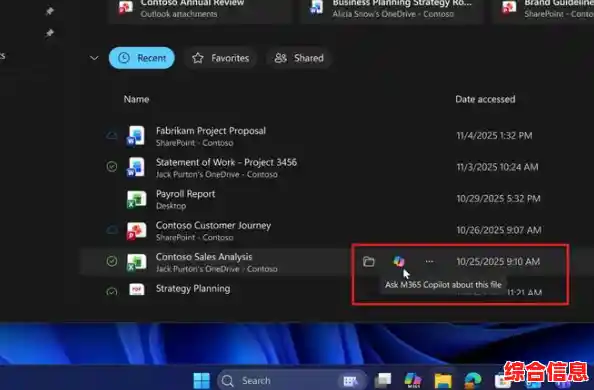Open Statement of Work - Project 3456

pos(226,163)
